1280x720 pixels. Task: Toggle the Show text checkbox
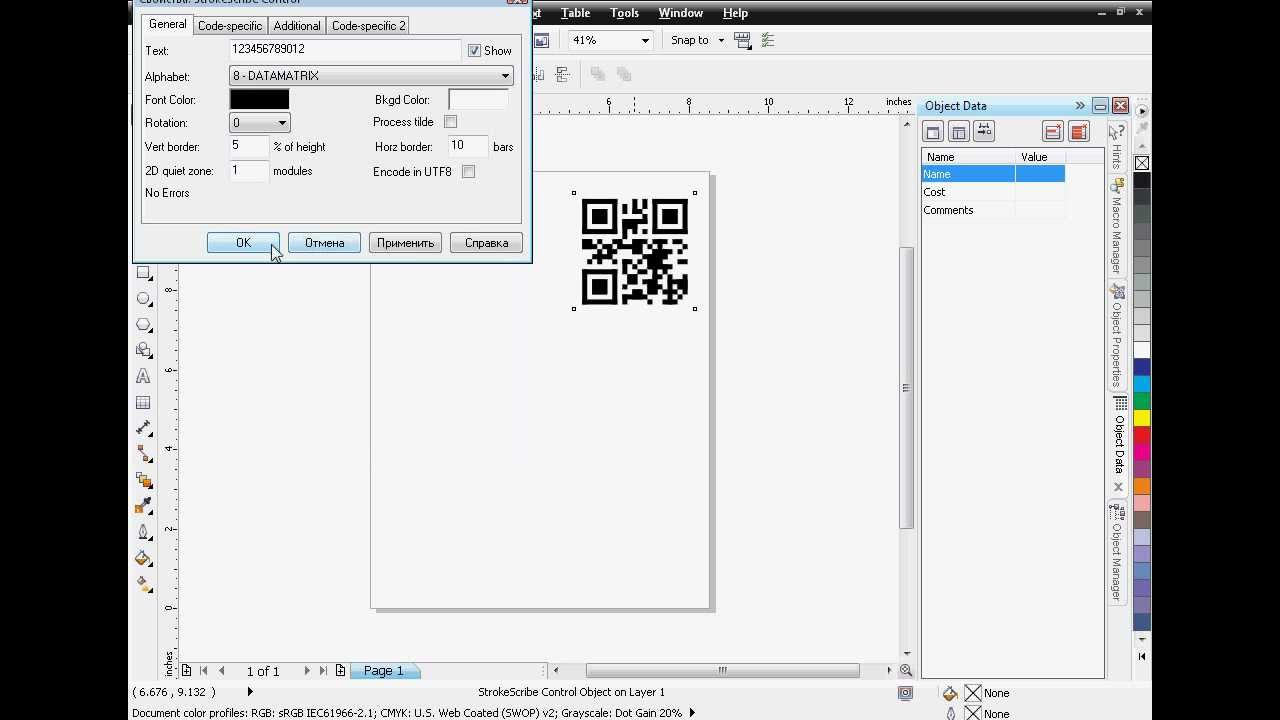tap(474, 50)
